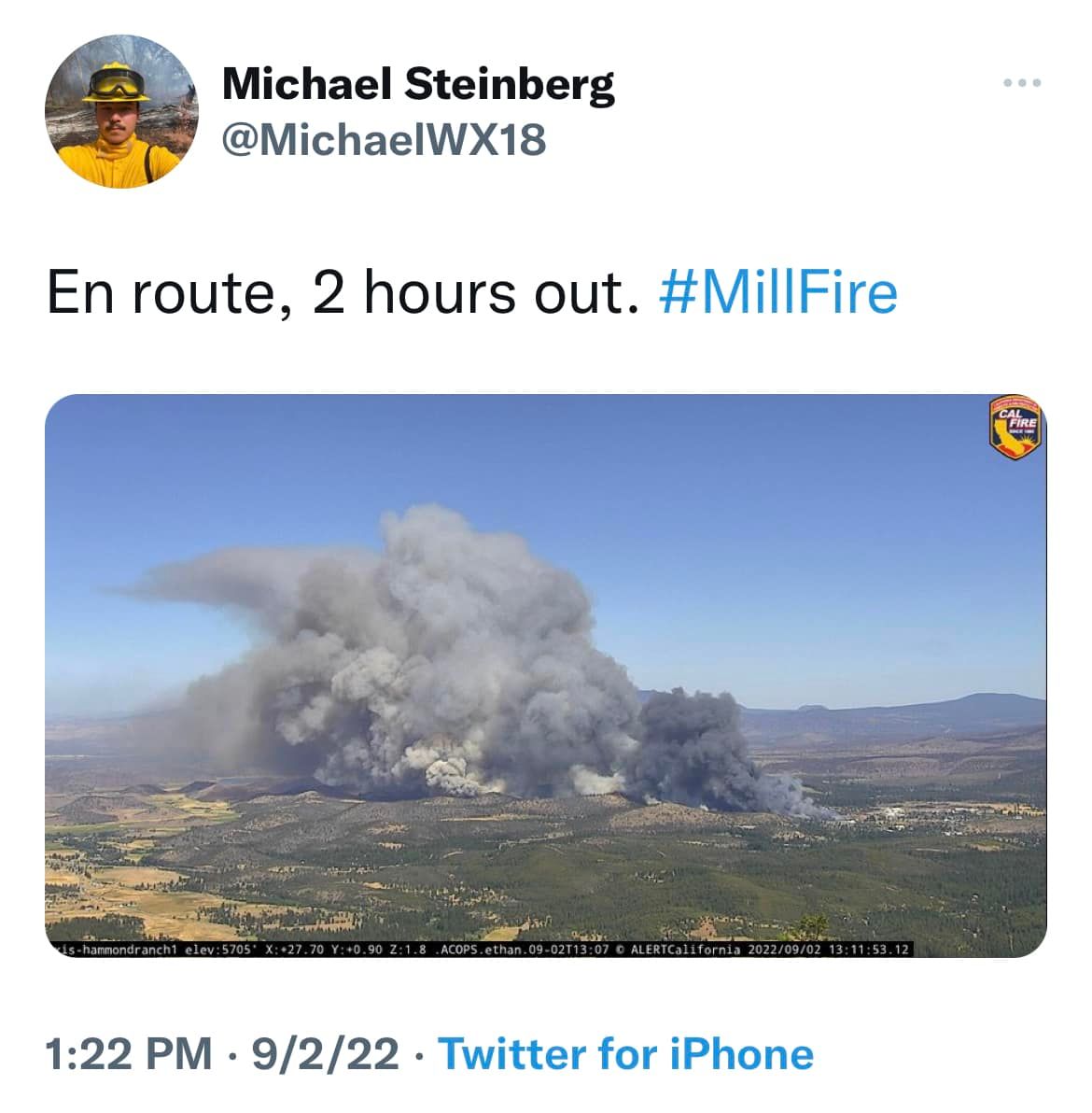Select the 'En route, 2 hours out.' text
Viewport: 1092px width, 1113px height.
343,292
